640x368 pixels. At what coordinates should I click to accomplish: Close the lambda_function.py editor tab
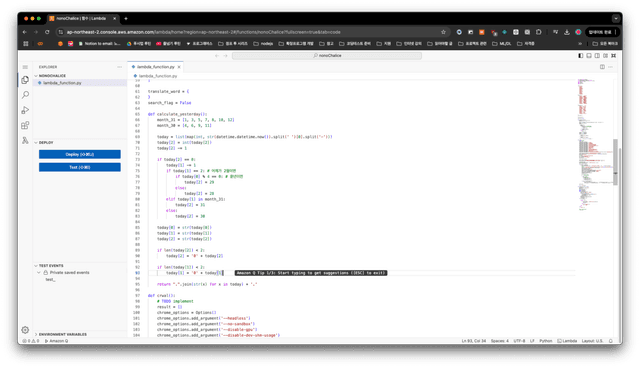(x=179, y=67)
